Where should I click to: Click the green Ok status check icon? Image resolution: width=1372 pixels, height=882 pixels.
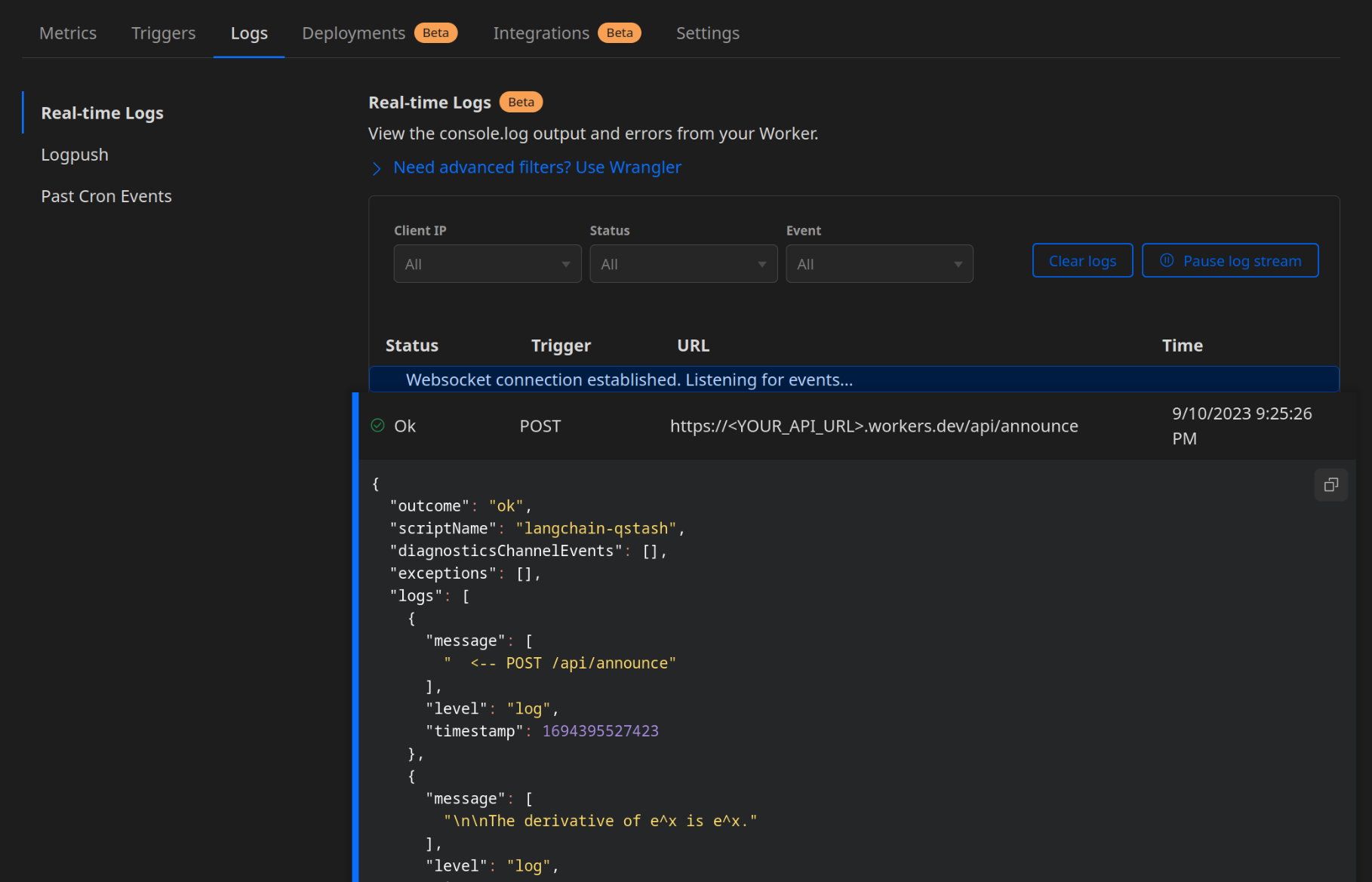point(378,426)
